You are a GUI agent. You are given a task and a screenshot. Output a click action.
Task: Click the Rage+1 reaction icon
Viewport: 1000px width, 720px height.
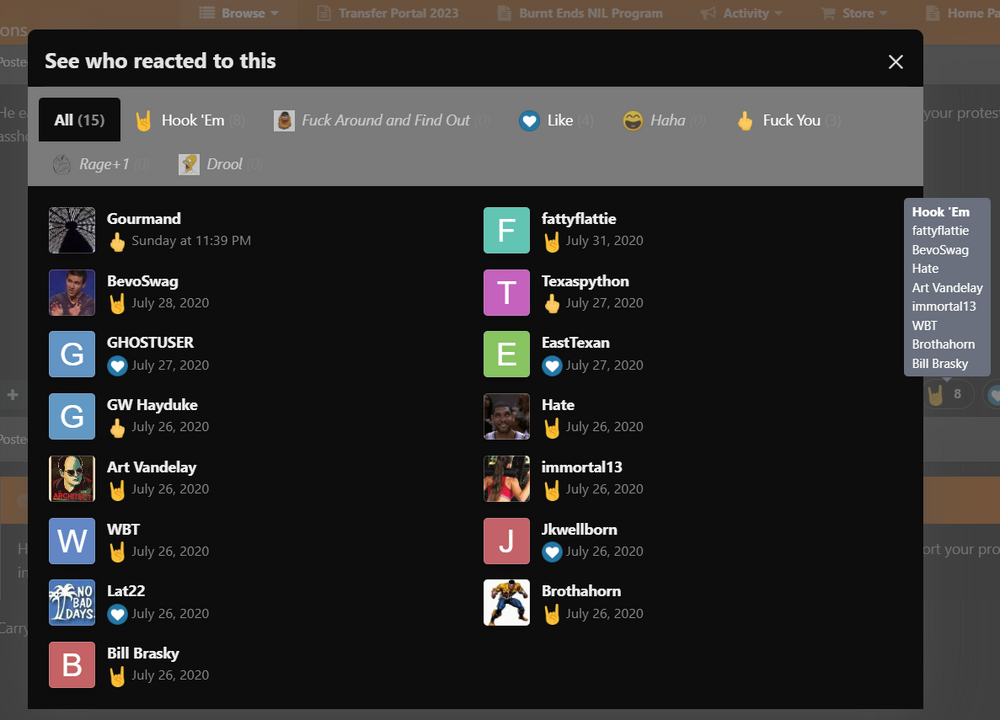[x=62, y=165]
